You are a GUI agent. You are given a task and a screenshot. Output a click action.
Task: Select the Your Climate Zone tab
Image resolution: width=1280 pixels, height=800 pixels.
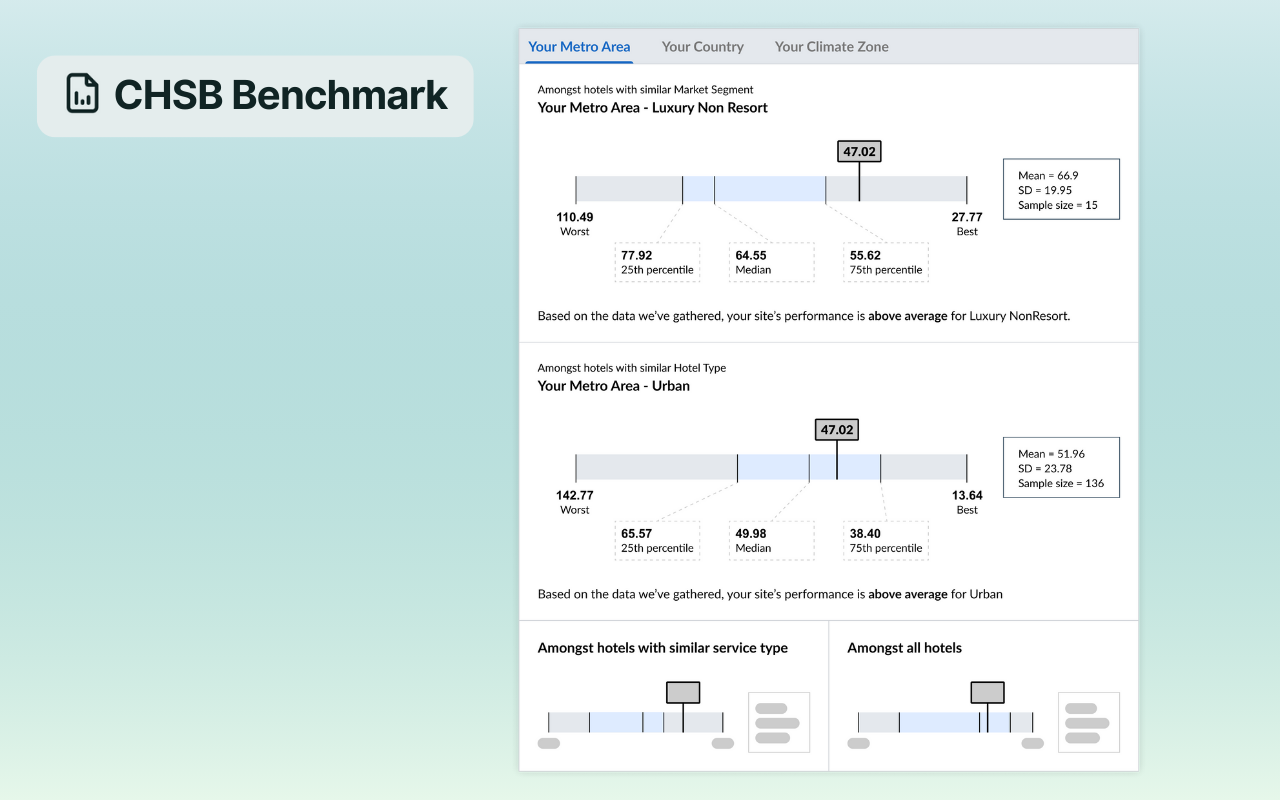pyautogui.click(x=832, y=46)
